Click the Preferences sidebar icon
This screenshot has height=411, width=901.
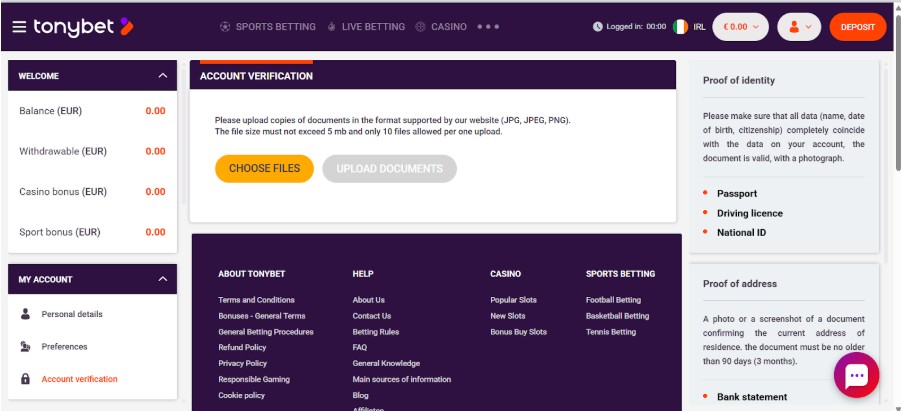25,347
